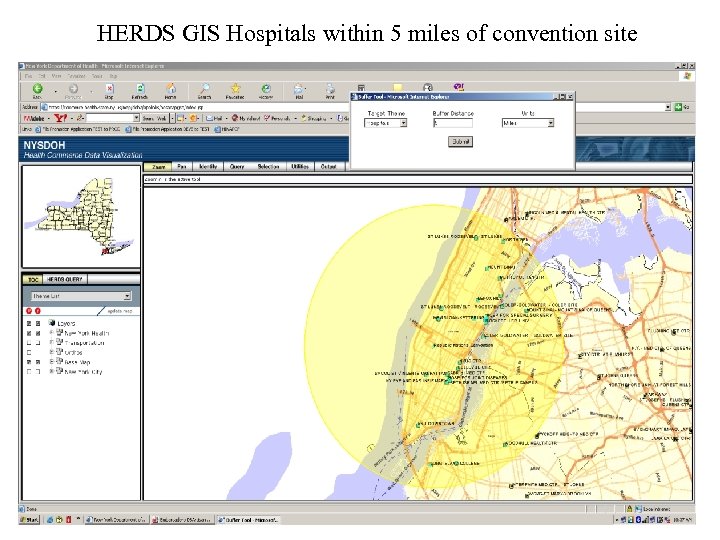The height and width of the screenshot is (540, 720).
Task: Open the second Links bar shortcut, File Promotion Application DEVS
Action: tap(168, 129)
